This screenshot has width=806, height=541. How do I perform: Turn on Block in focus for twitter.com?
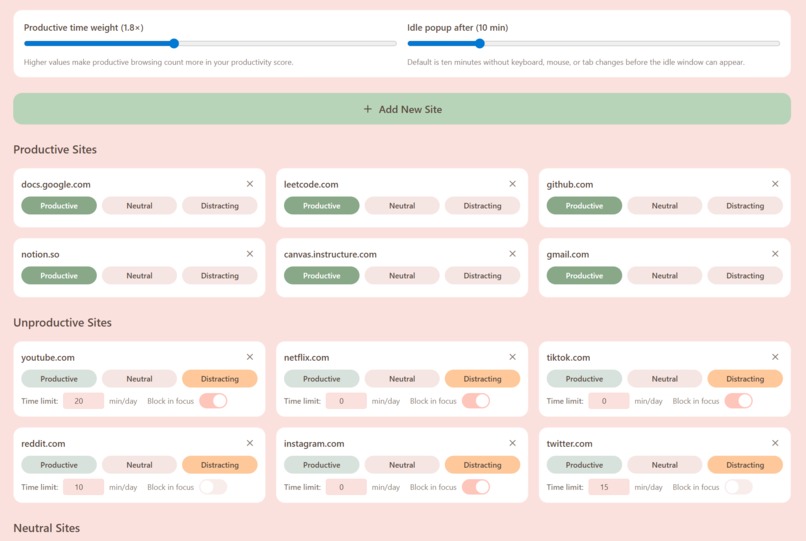tap(739, 487)
